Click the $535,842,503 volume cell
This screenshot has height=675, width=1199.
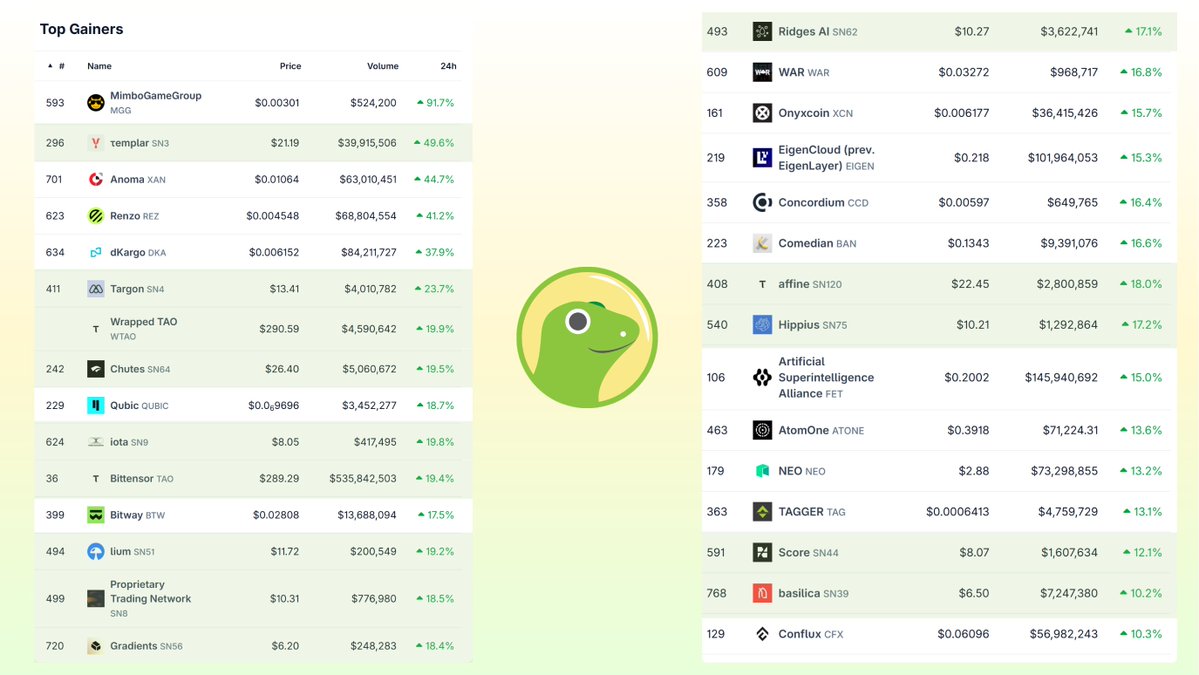pyautogui.click(x=362, y=479)
